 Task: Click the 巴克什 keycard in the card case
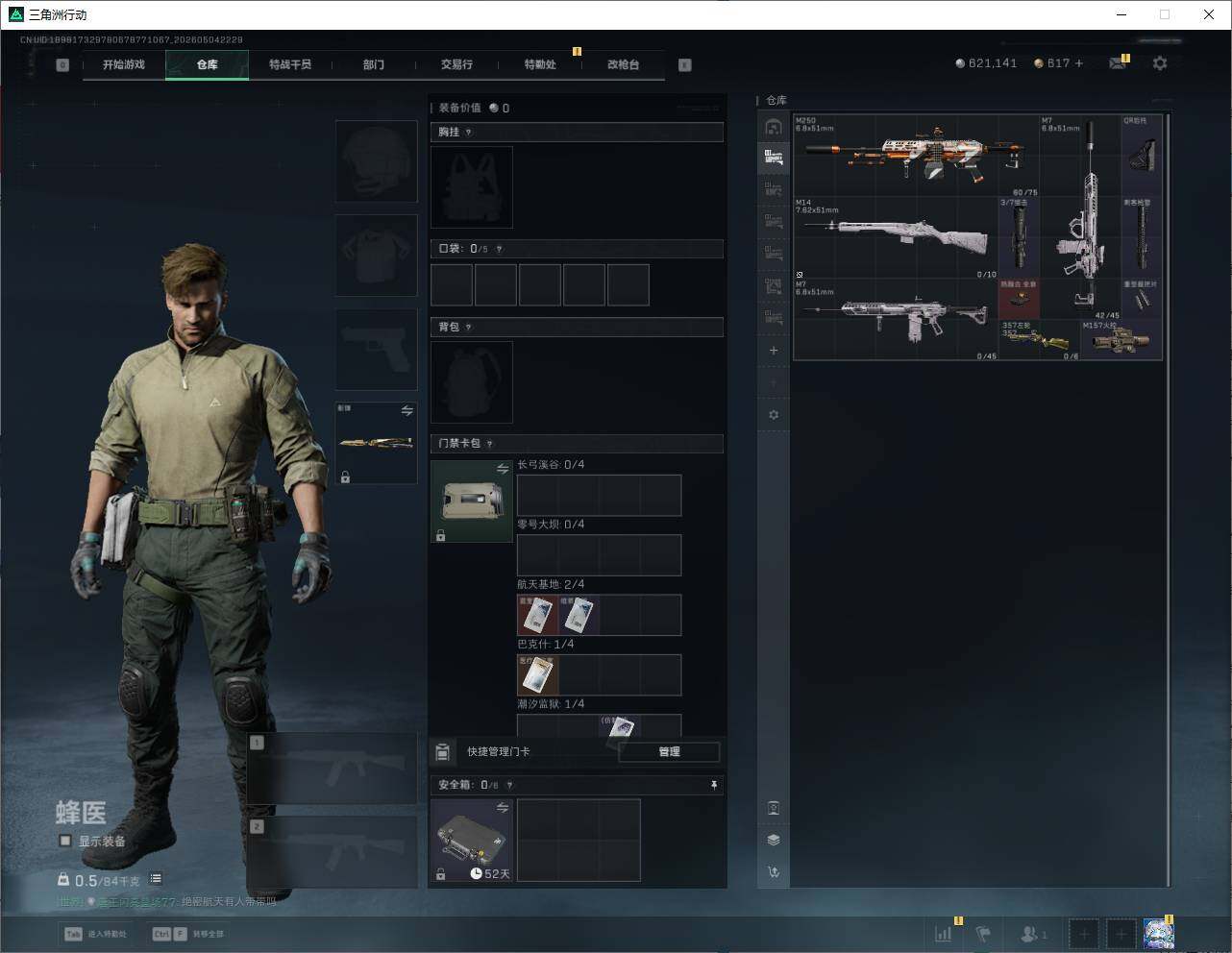(538, 675)
